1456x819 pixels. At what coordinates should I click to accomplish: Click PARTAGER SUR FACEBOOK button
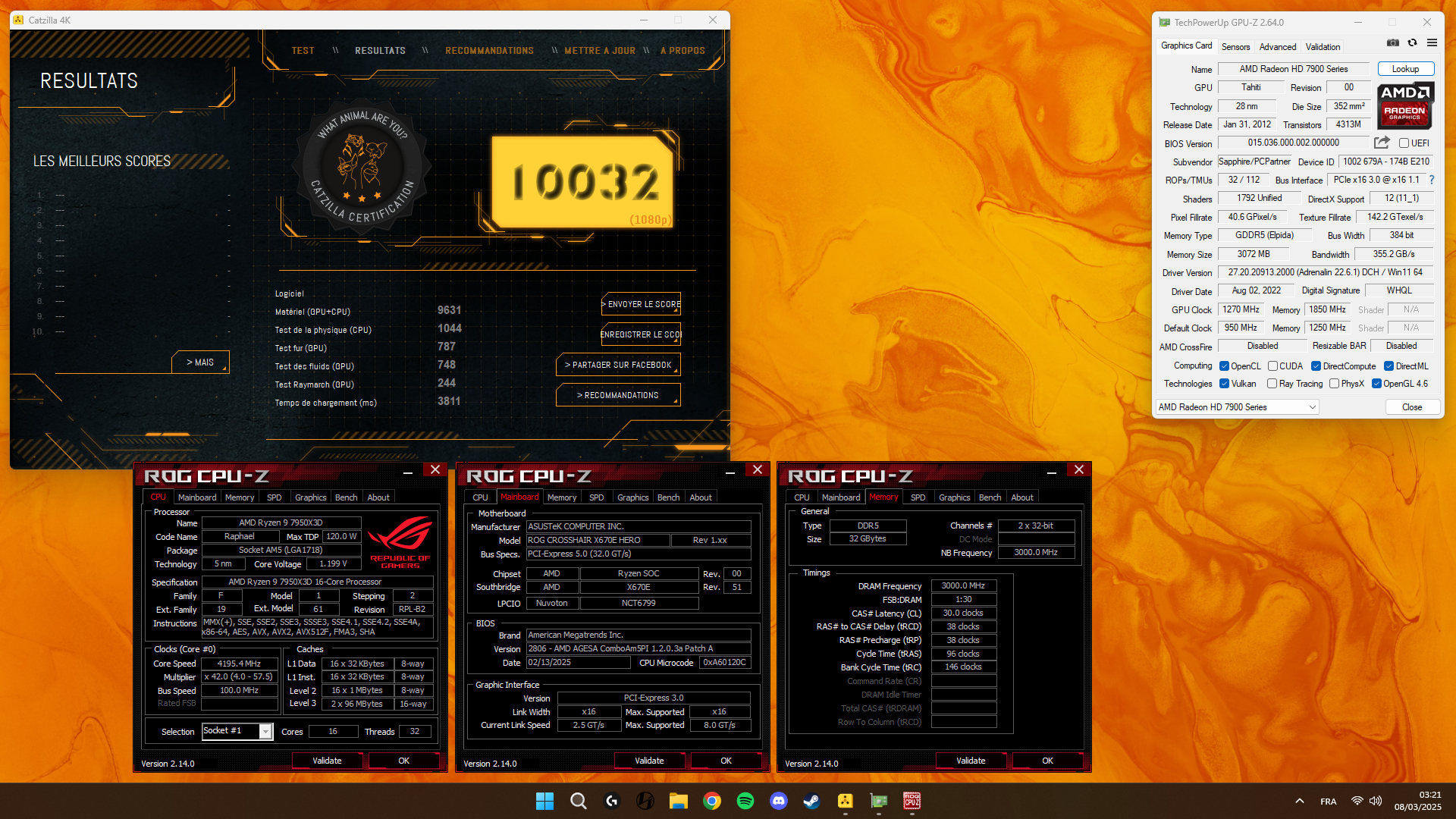(618, 365)
